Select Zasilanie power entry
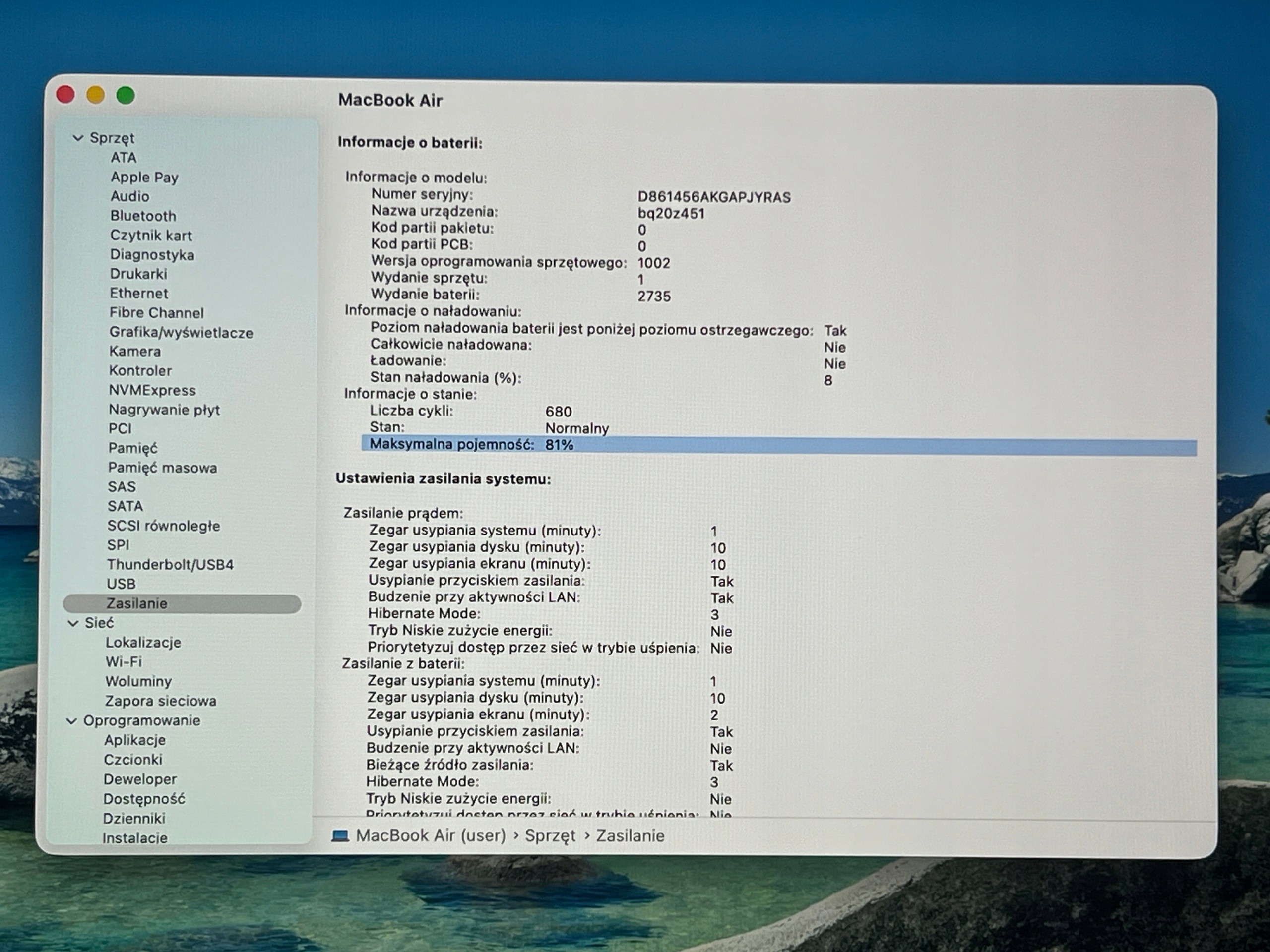The height and width of the screenshot is (952, 1270). (182, 604)
